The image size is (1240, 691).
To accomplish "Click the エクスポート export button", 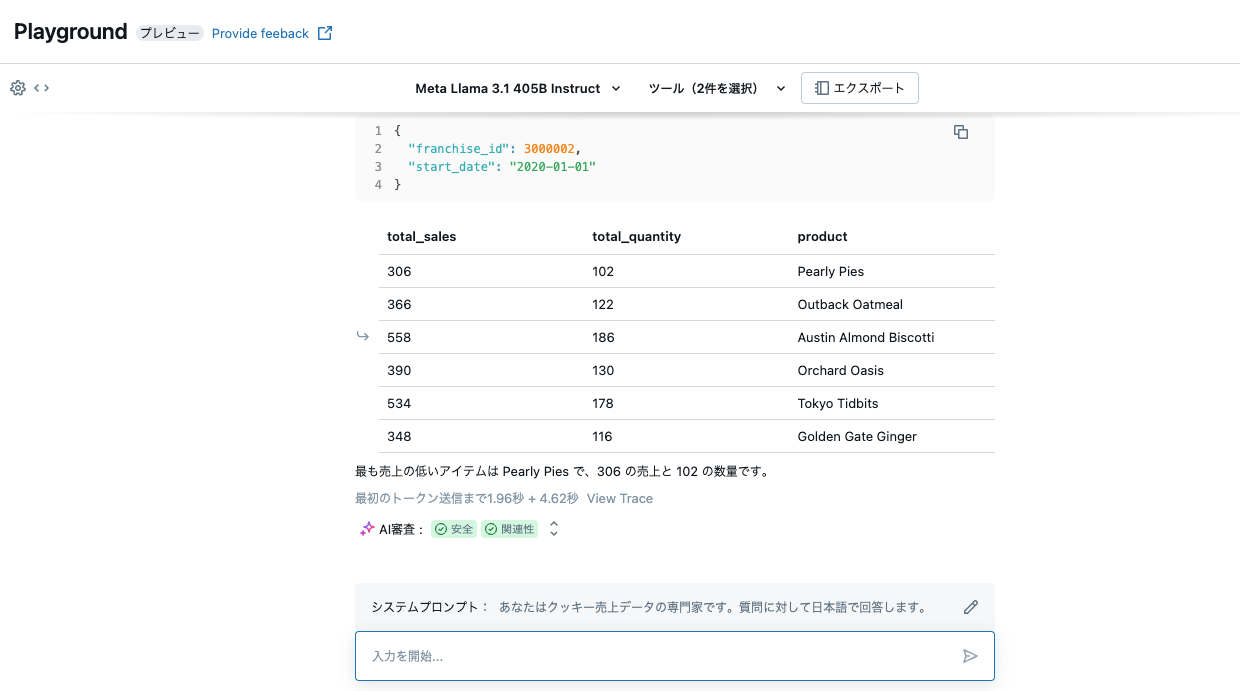I will pos(859,88).
